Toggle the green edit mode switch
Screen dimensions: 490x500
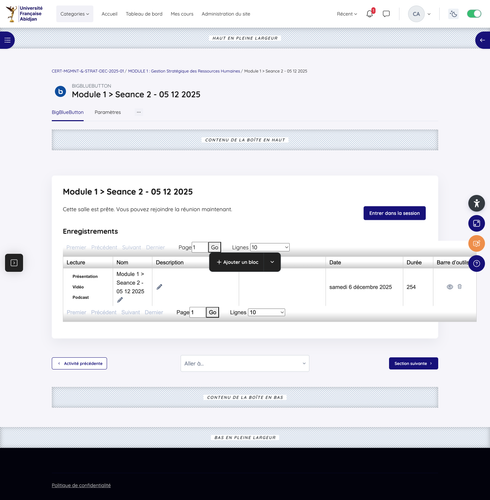[x=474, y=14]
